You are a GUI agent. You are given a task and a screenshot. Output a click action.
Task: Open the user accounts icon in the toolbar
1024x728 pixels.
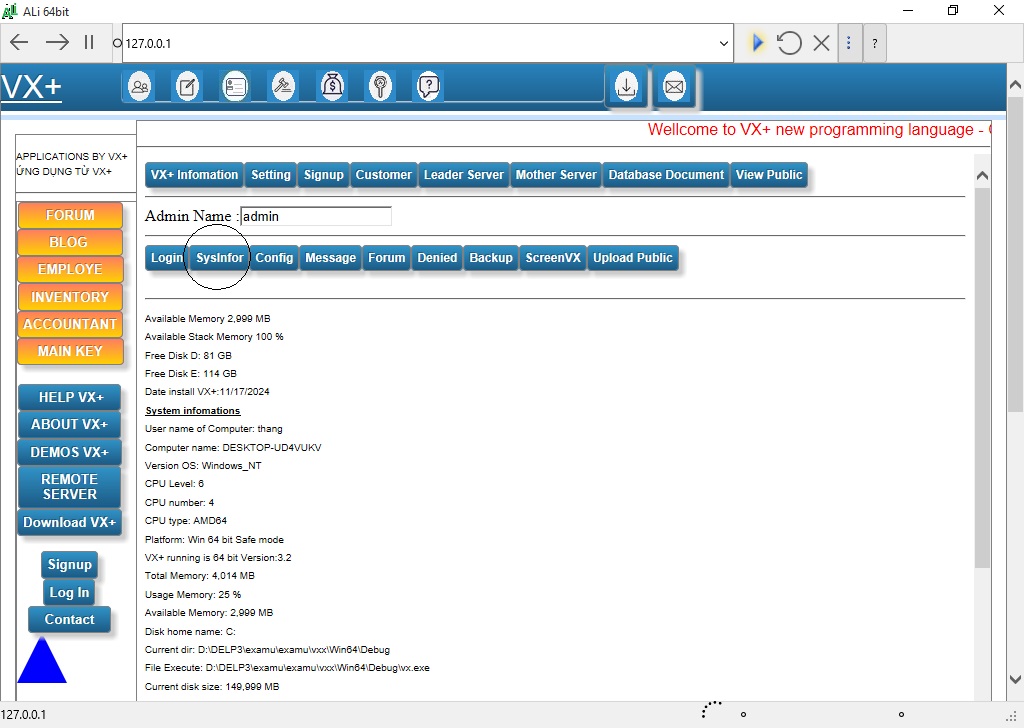point(139,86)
